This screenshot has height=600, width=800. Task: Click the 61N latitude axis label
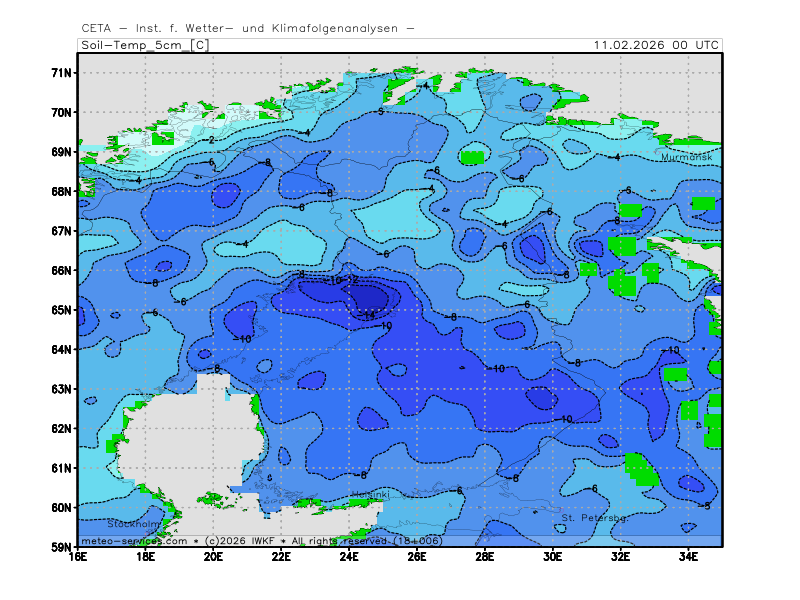click(62, 468)
